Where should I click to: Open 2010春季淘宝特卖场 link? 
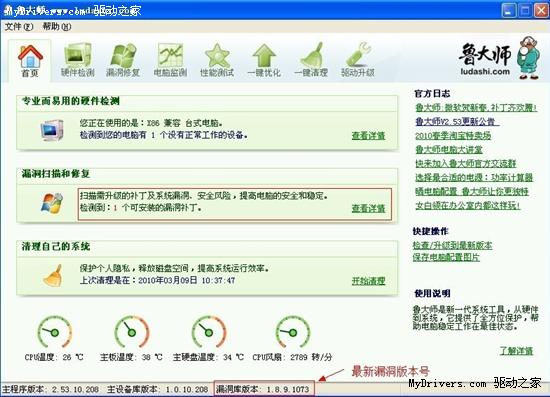(453, 136)
